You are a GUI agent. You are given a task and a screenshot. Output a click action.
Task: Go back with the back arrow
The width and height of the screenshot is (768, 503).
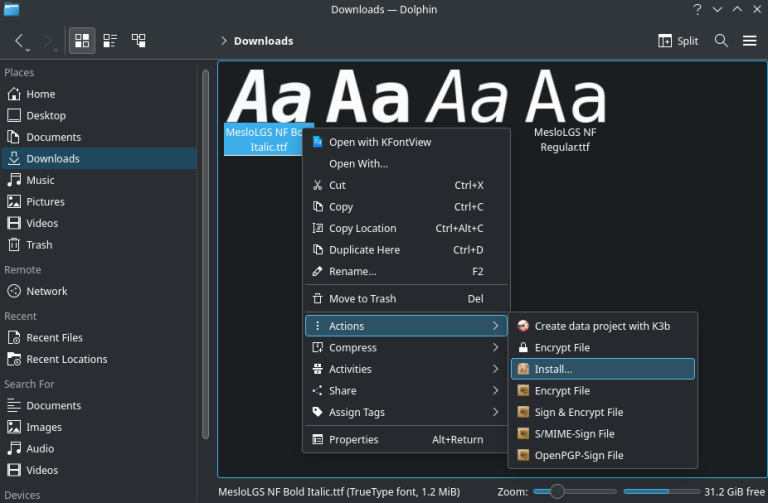coord(19,41)
